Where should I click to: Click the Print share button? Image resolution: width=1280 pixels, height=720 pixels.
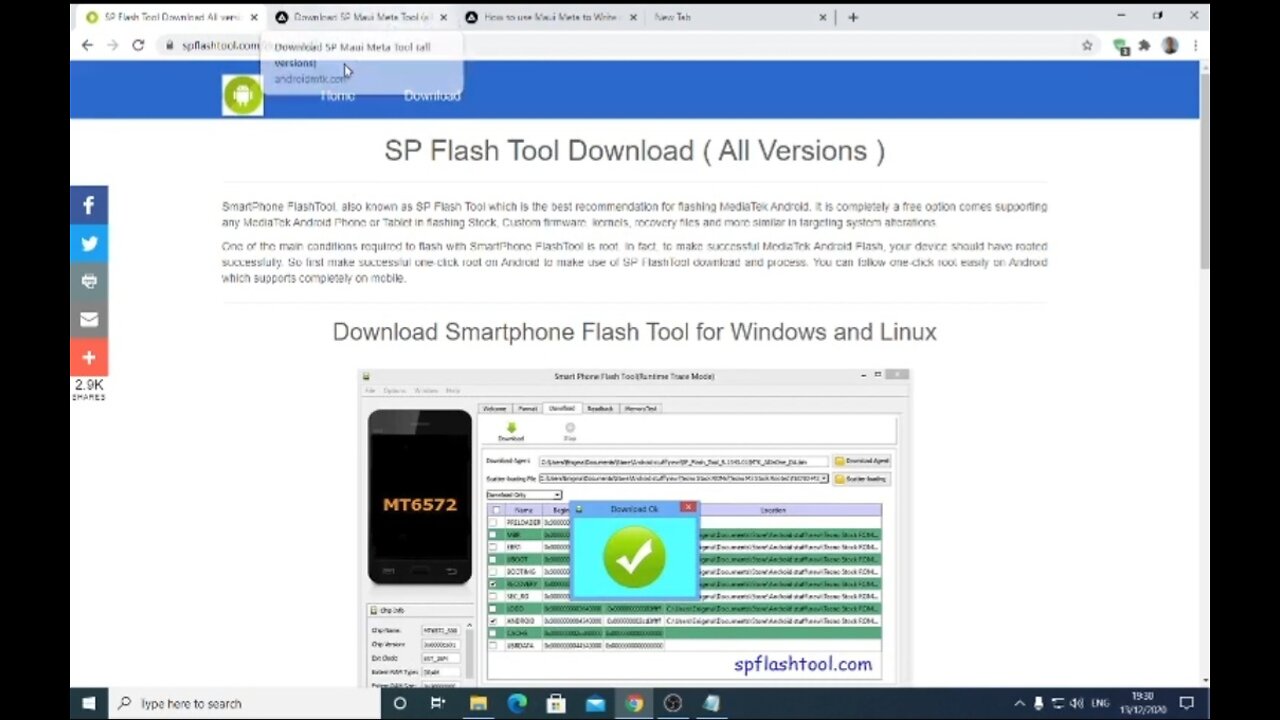(89, 281)
